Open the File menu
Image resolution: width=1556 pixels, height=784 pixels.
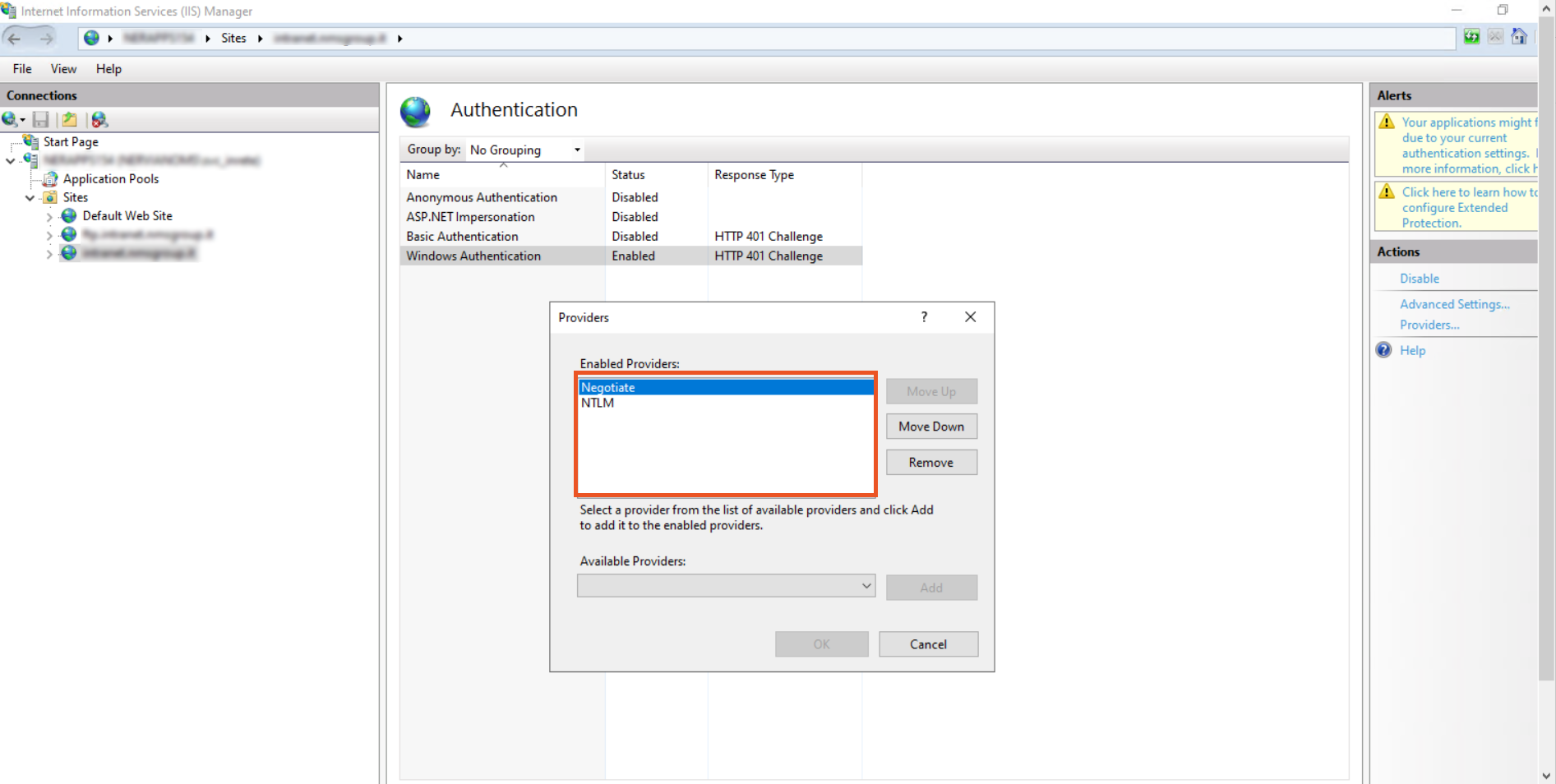[22, 69]
